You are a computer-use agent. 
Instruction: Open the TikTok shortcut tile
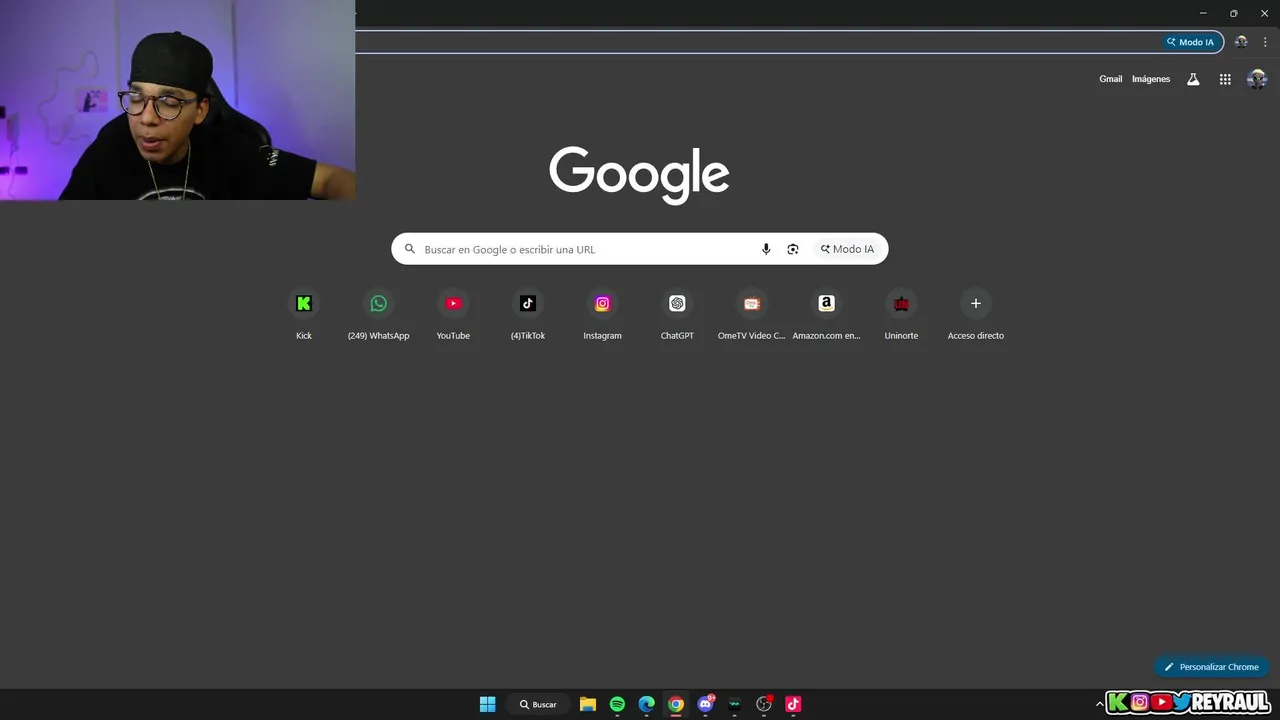pyautogui.click(x=528, y=314)
